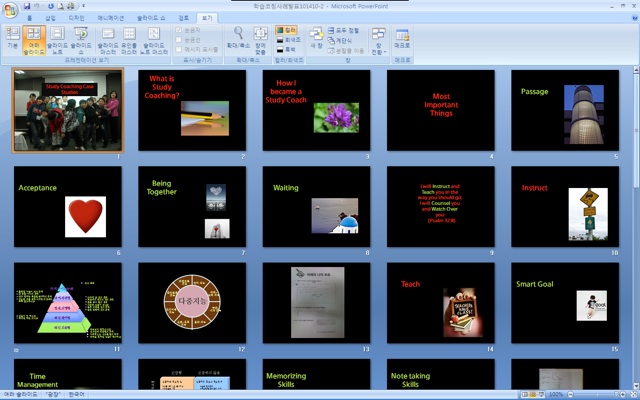Image resolution: width=640 pixels, height=400 pixels.
Task: Select slide 14 Teach thumbnail
Action: point(441,303)
